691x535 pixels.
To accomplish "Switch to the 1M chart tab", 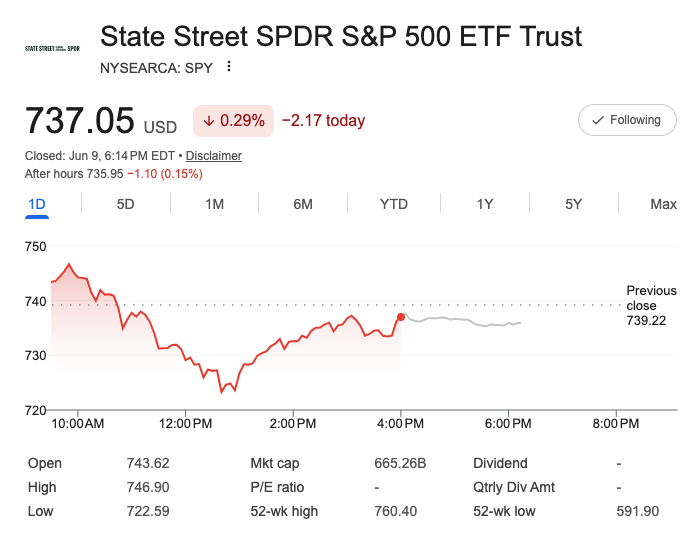I will [215, 204].
